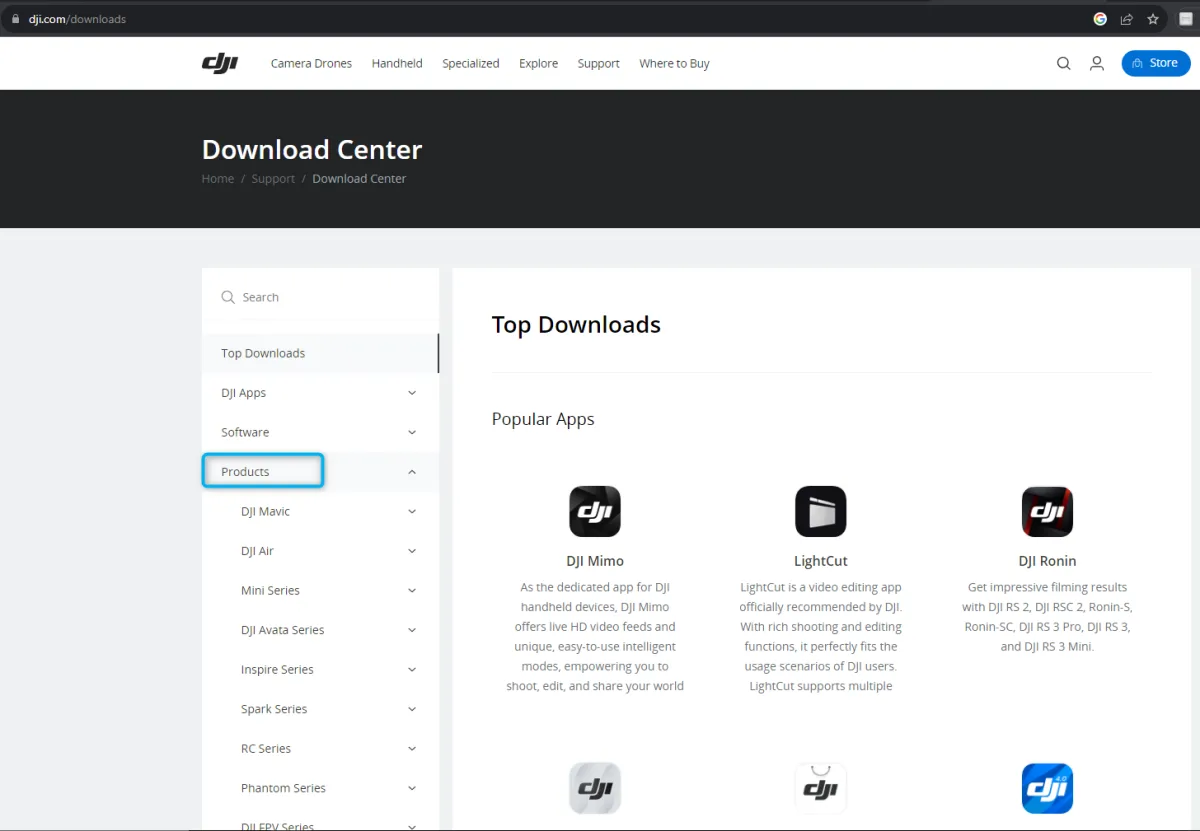Click the DJI logo in header
Viewport: 1200px width, 831px height.
(220, 63)
